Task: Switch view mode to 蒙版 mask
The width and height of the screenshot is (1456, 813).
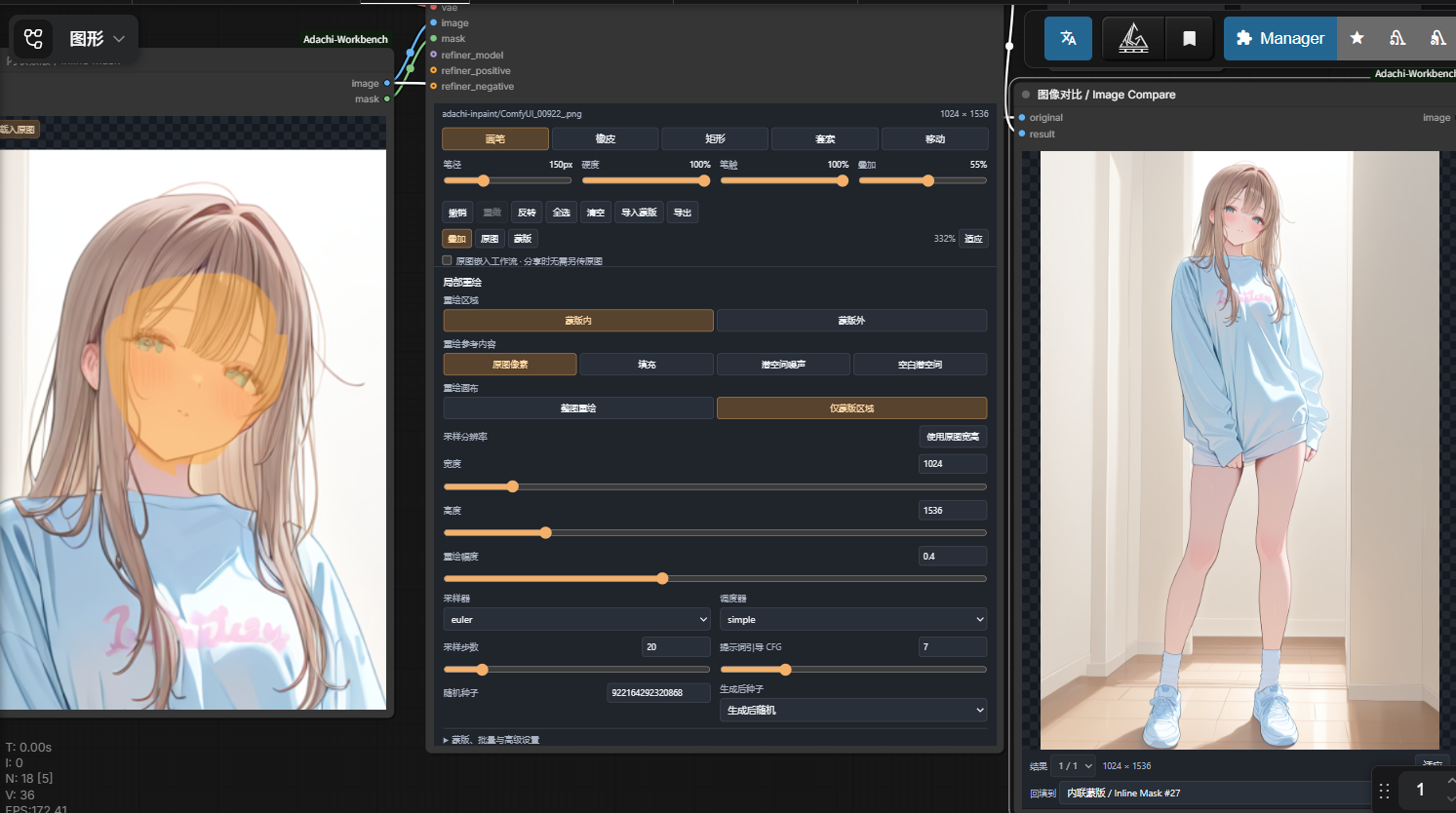Action: (x=524, y=239)
